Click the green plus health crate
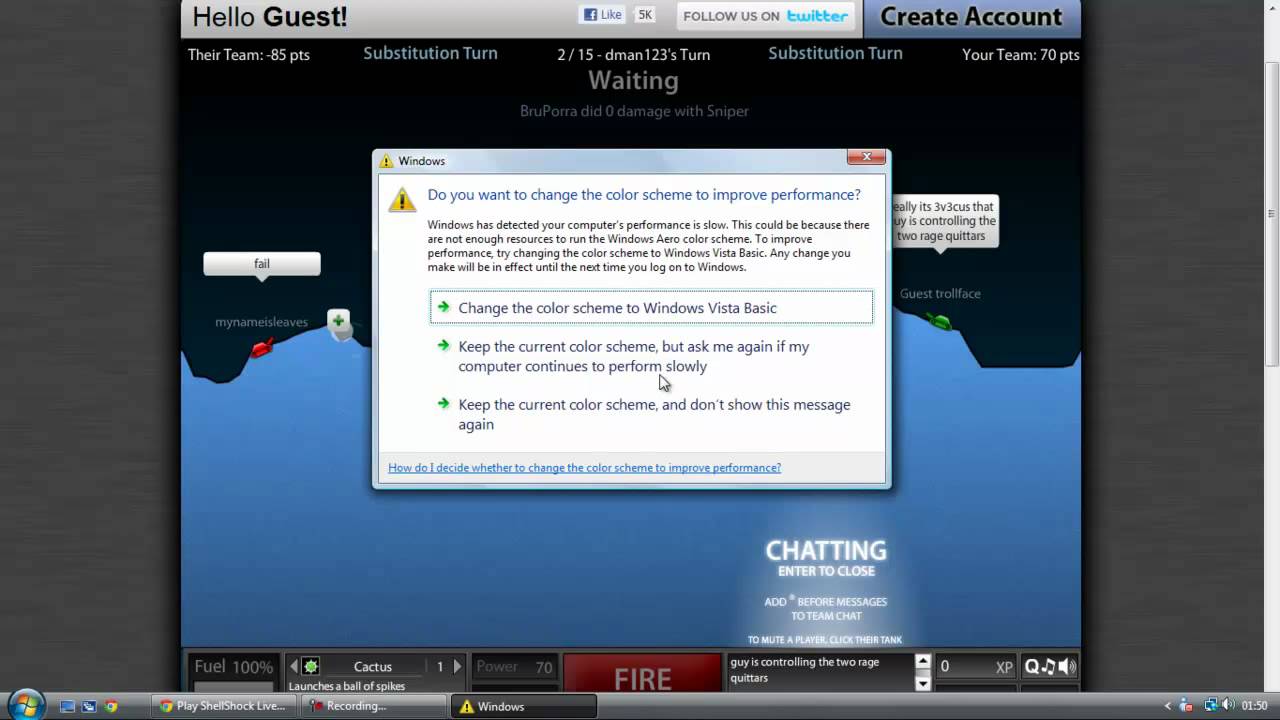Screen dimensions: 1280x720 pos(339,323)
